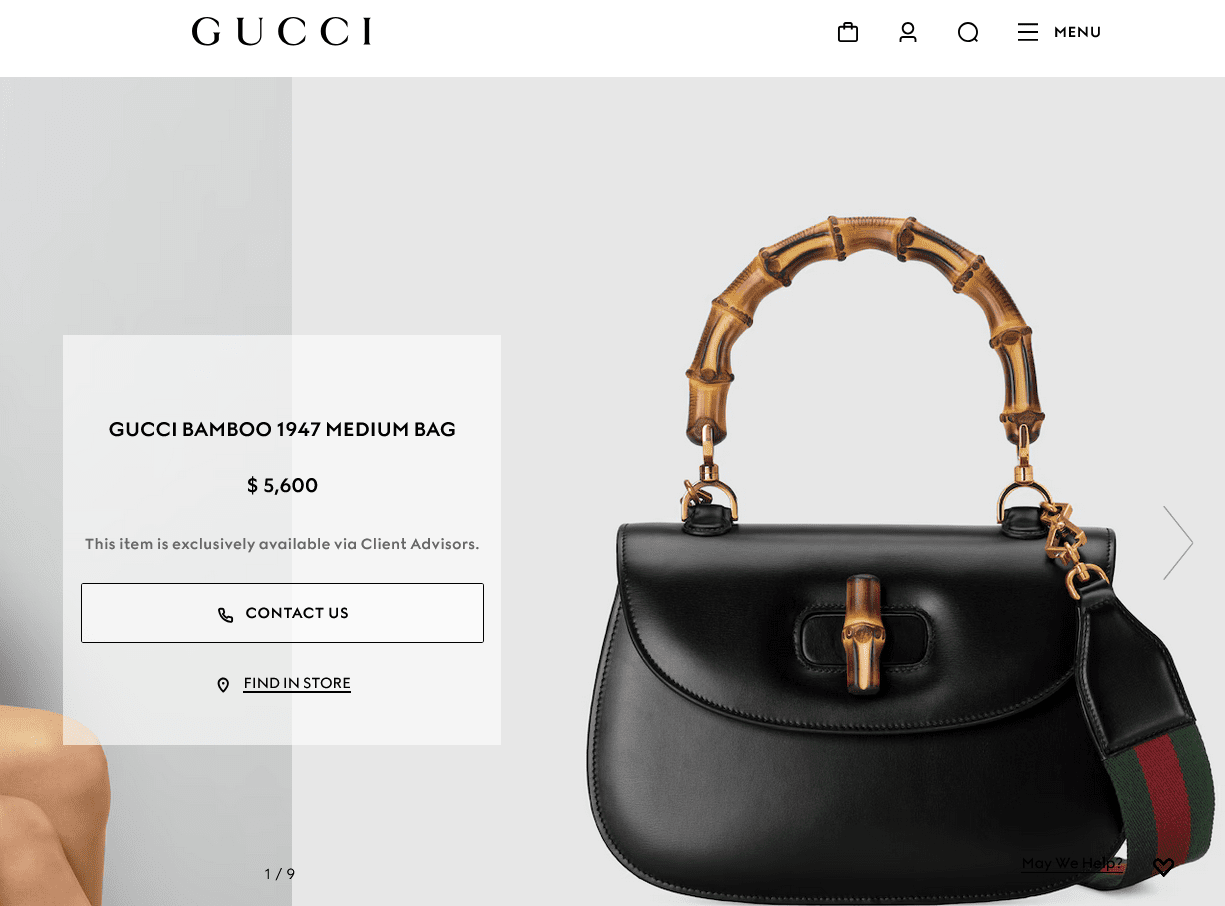Image resolution: width=1225 pixels, height=906 pixels.
Task: Follow the FIND IN STORE link
Action: tap(297, 684)
